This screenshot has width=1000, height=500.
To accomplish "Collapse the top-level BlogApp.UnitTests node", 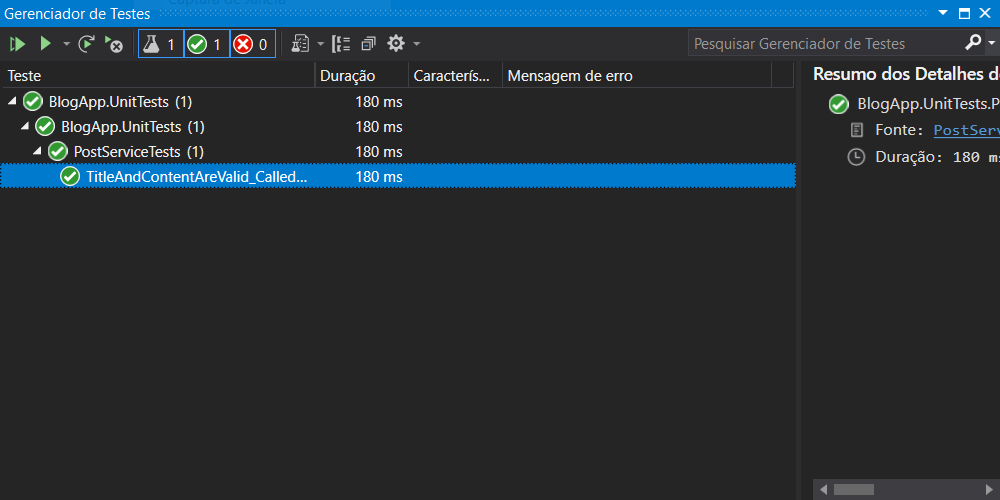I will 12,101.
